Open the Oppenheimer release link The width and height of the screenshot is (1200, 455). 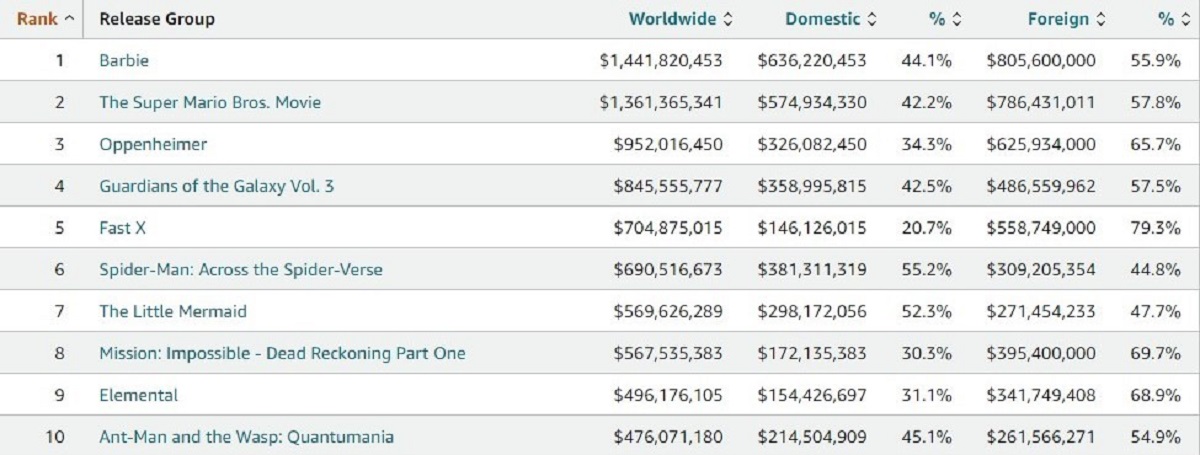[153, 144]
